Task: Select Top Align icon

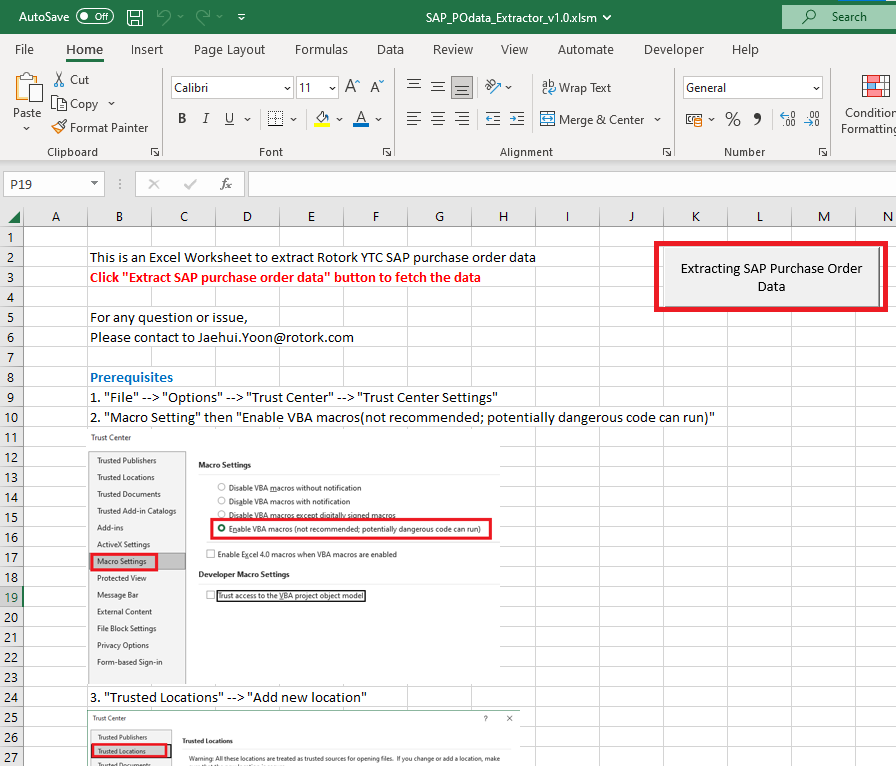Action: click(x=414, y=87)
